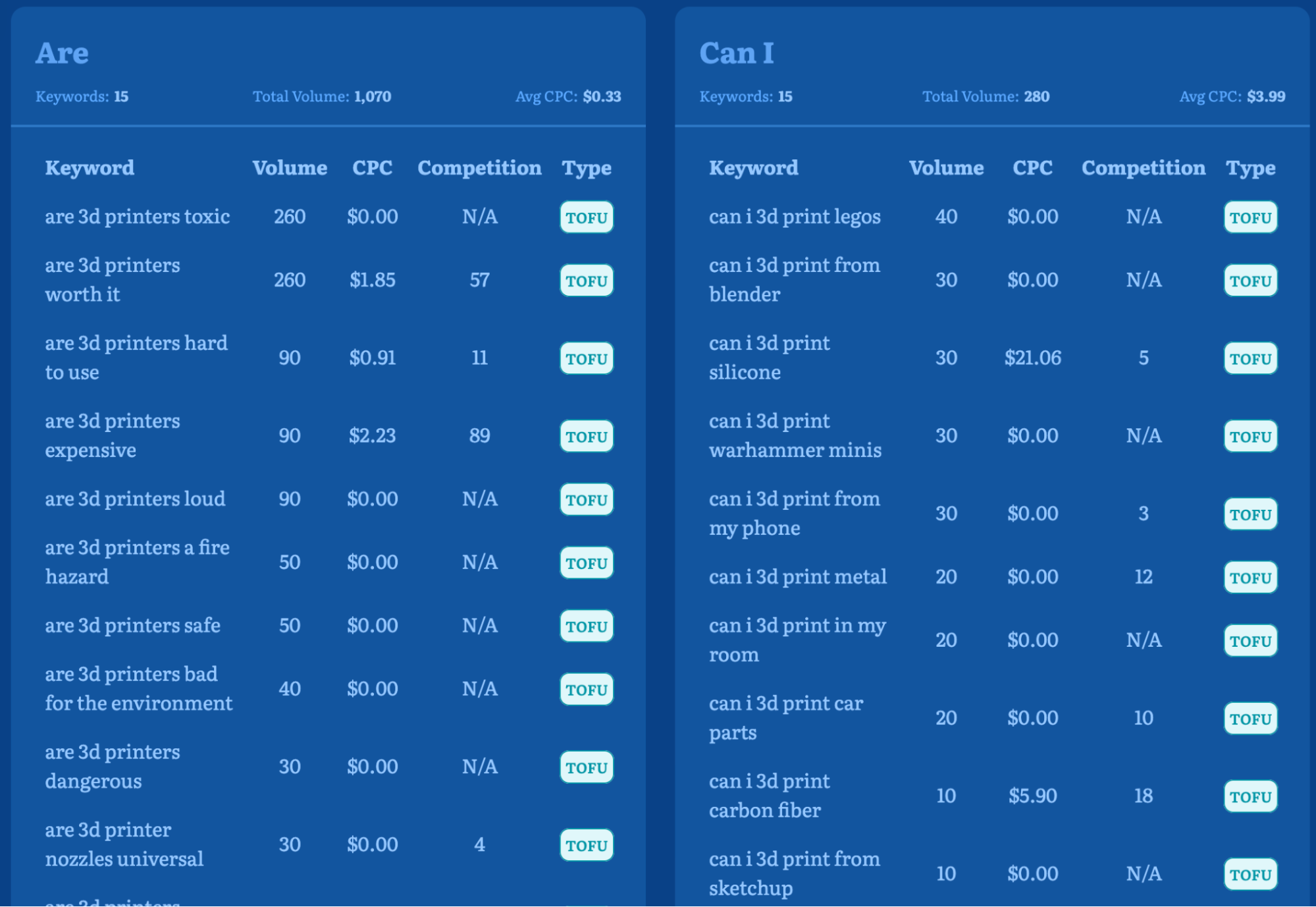Click TOFU badge for "can i 3d print metal"
This screenshot has height=907, width=1316.
tap(1251, 577)
